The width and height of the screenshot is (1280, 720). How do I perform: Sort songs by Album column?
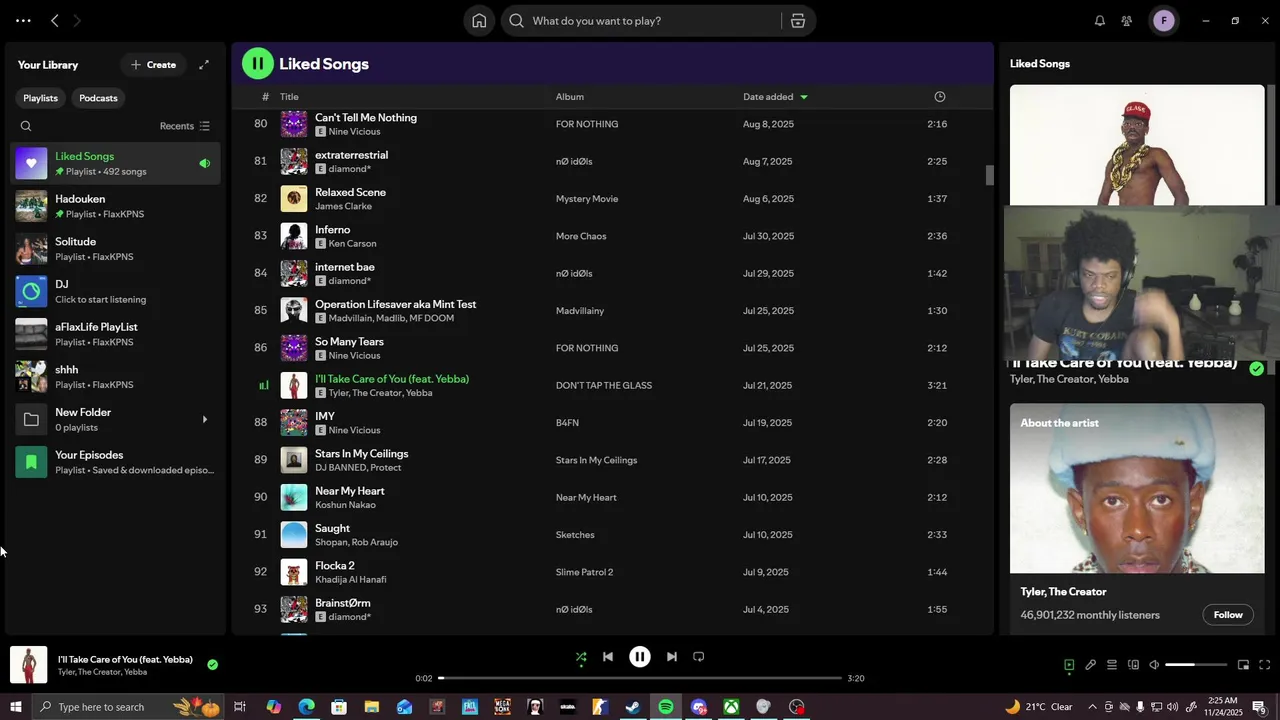click(x=570, y=97)
